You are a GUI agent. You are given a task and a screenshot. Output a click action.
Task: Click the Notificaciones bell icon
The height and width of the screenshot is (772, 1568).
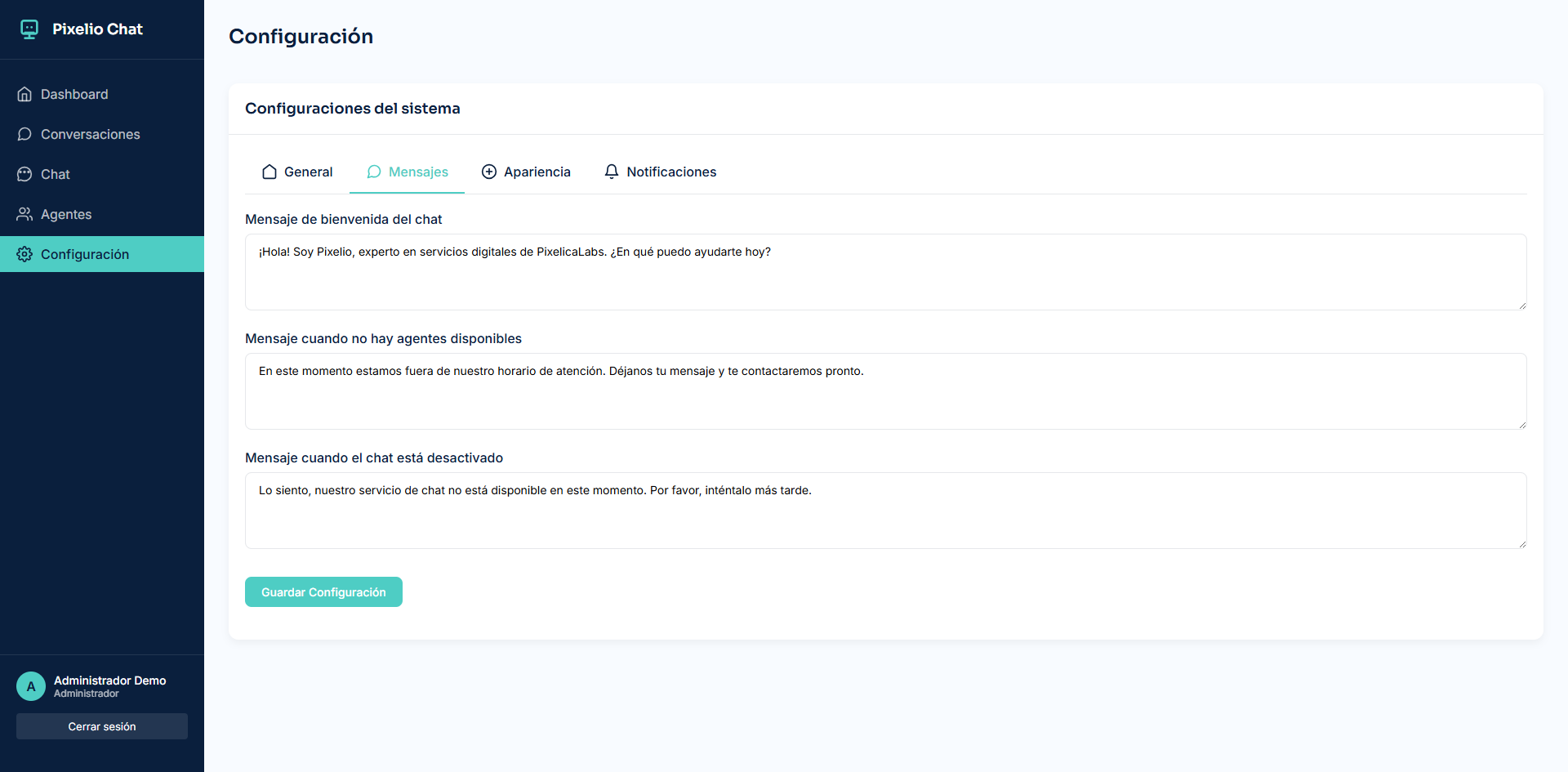pos(612,172)
